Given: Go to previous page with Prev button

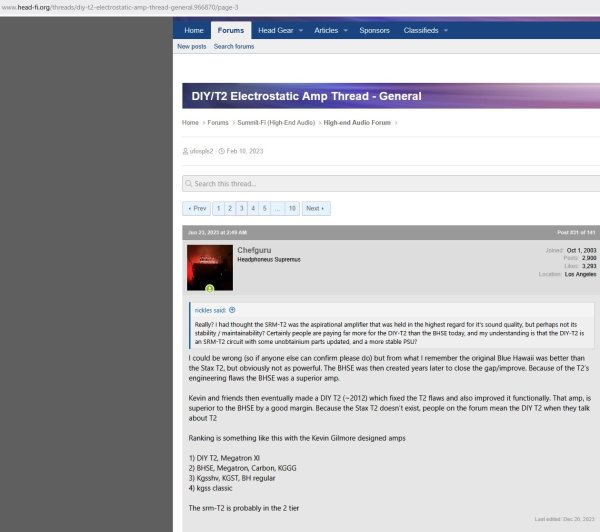Looking at the screenshot, I should click(197, 208).
